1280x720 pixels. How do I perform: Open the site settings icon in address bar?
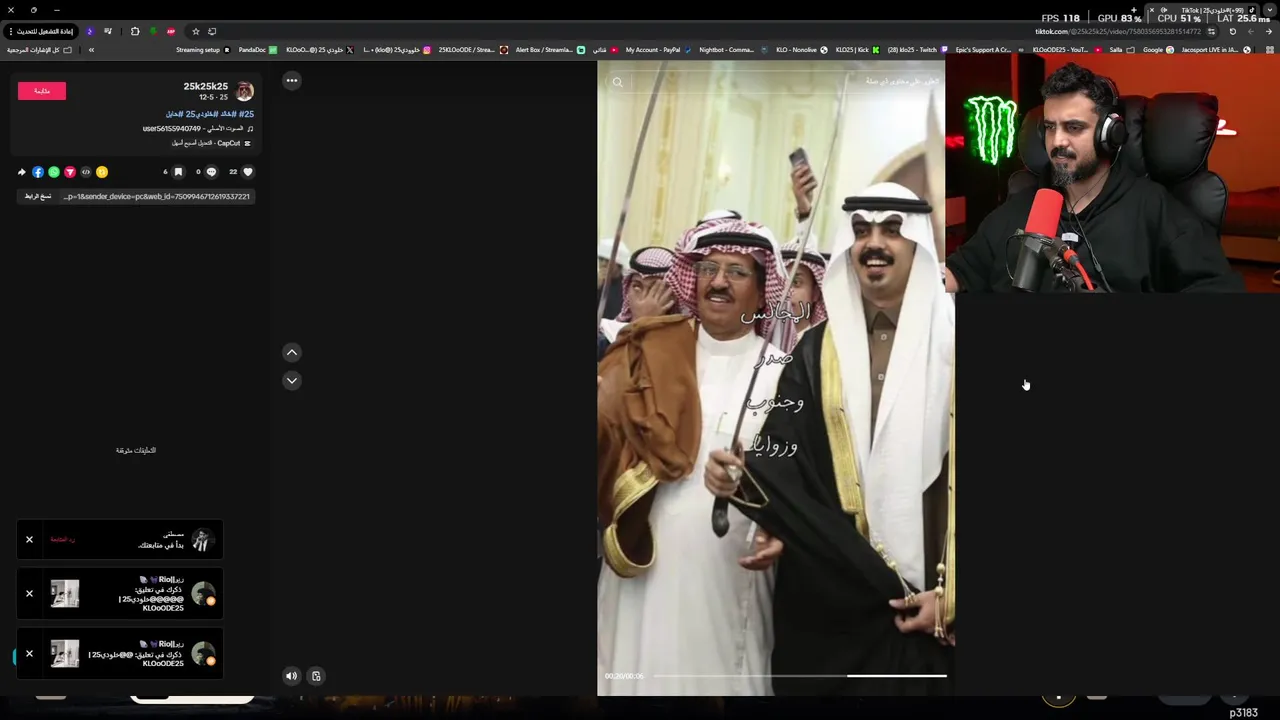coord(1211,31)
